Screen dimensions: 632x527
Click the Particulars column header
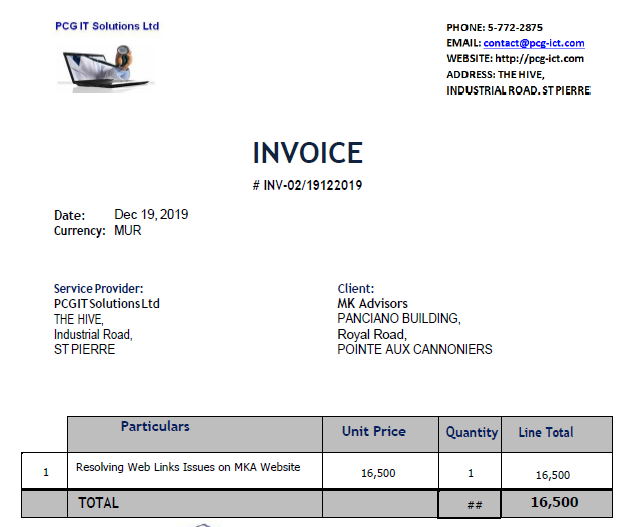coord(155,426)
